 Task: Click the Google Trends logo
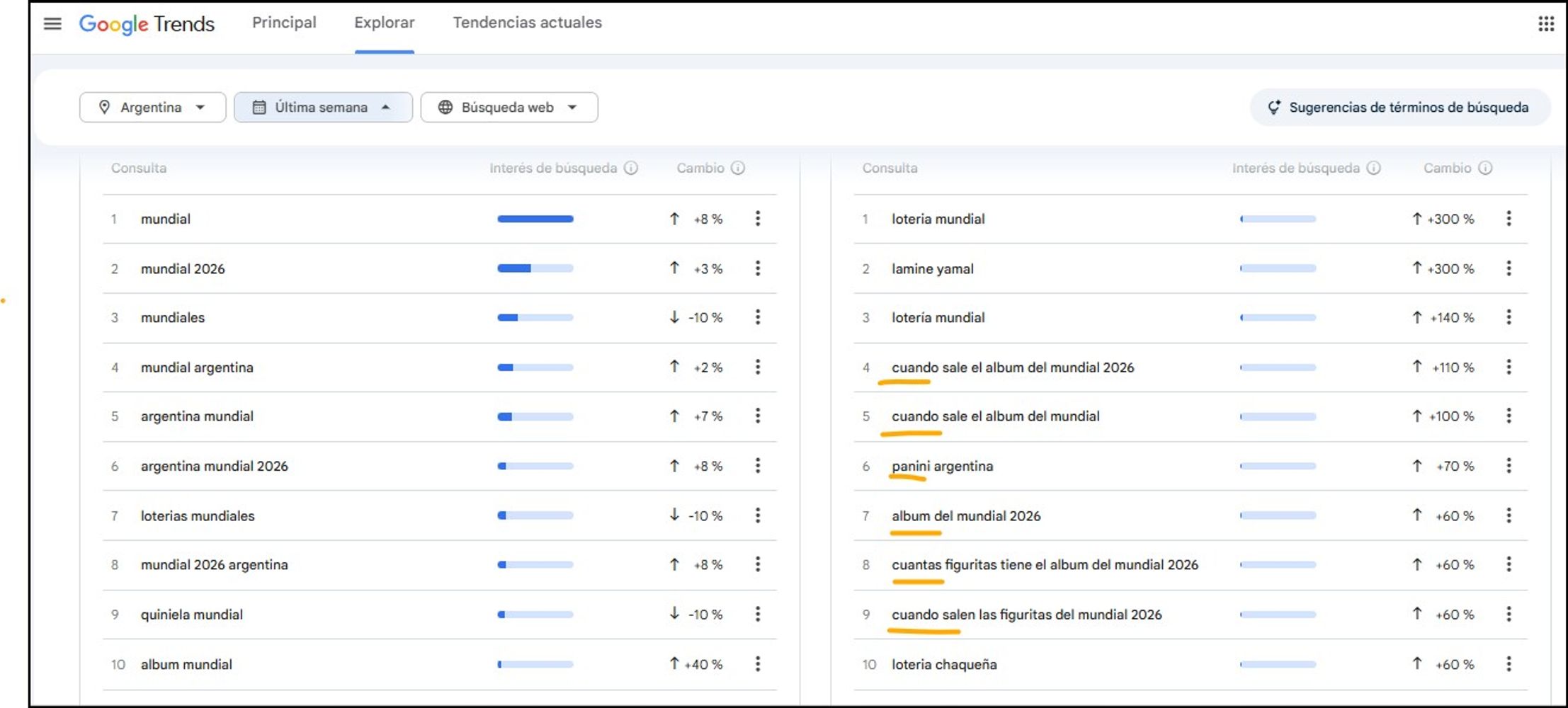click(147, 24)
